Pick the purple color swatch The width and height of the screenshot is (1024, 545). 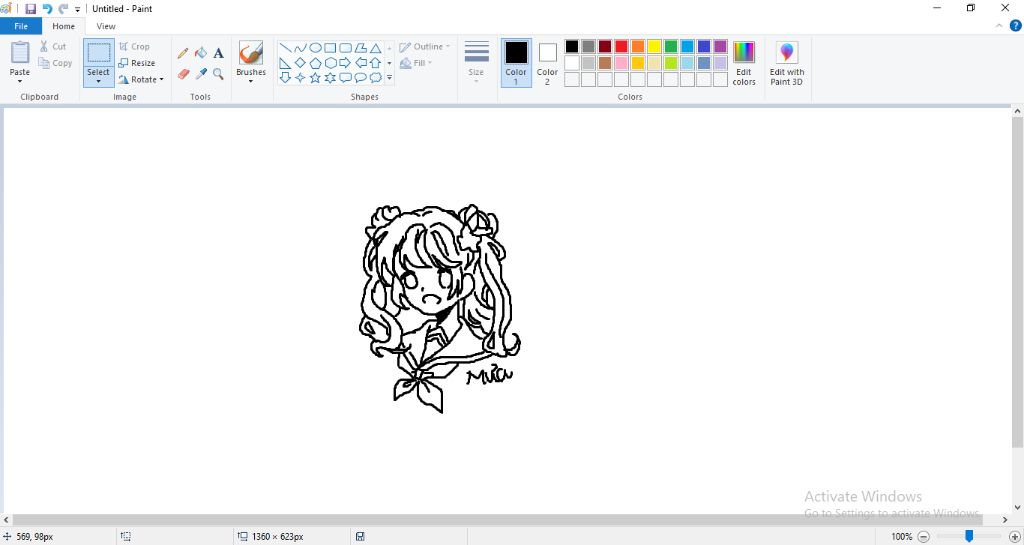tap(720, 46)
